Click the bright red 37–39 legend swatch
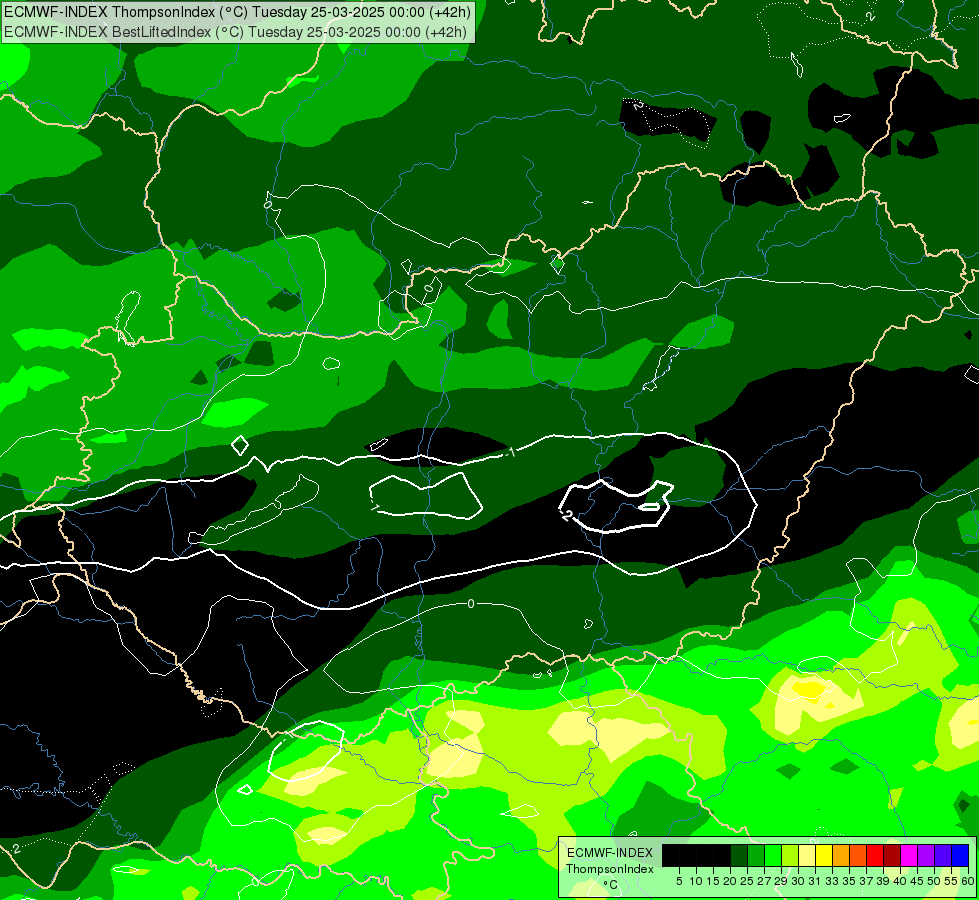This screenshot has width=979, height=900. point(875,855)
